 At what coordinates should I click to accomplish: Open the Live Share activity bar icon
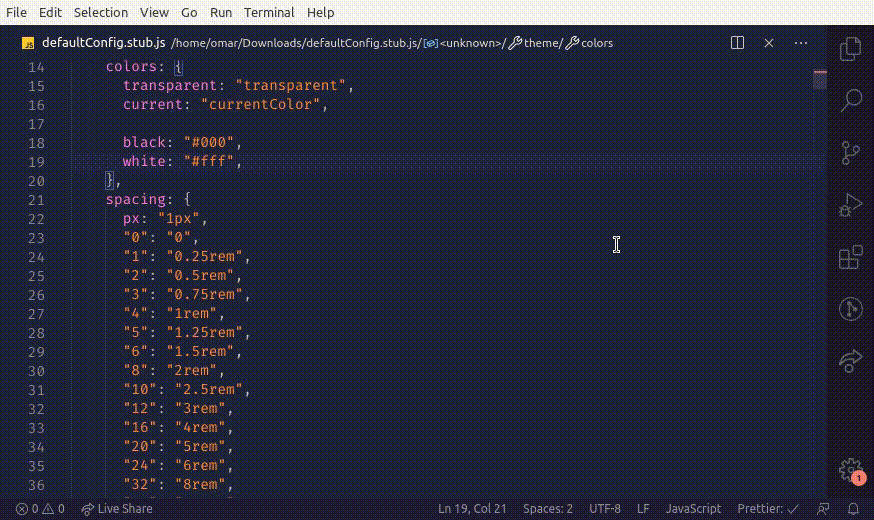pyautogui.click(x=850, y=361)
